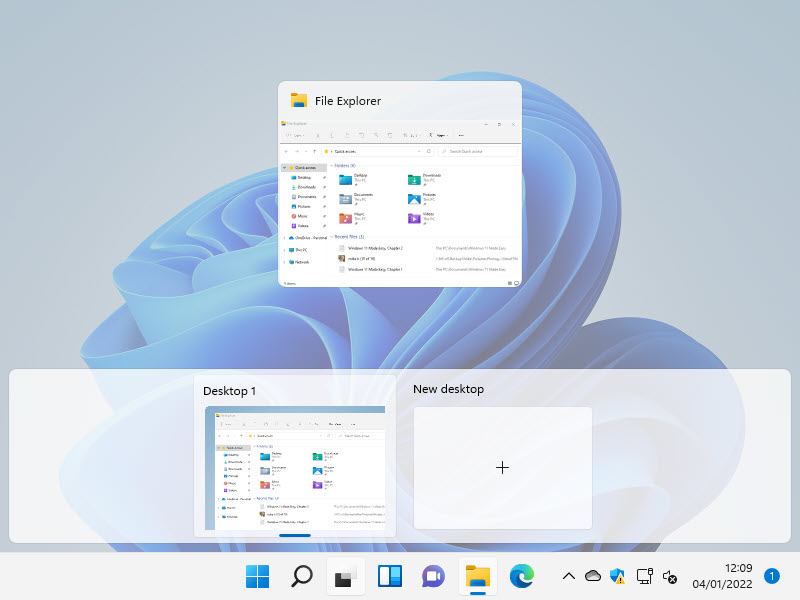The image size is (800, 600).
Task: Launch Microsoft Edge from the taskbar
Action: (x=521, y=577)
